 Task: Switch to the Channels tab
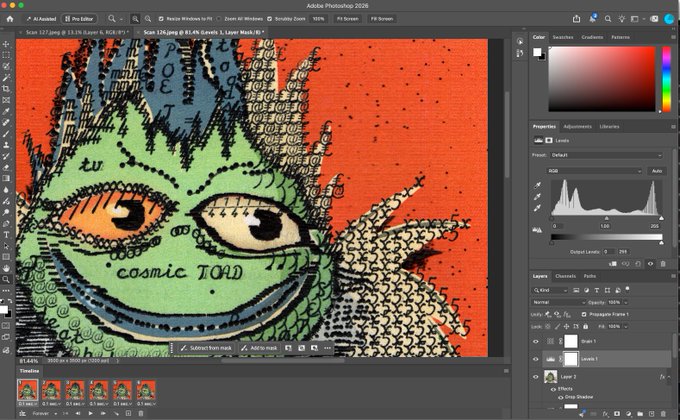pyautogui.click(x=566, y=276)
